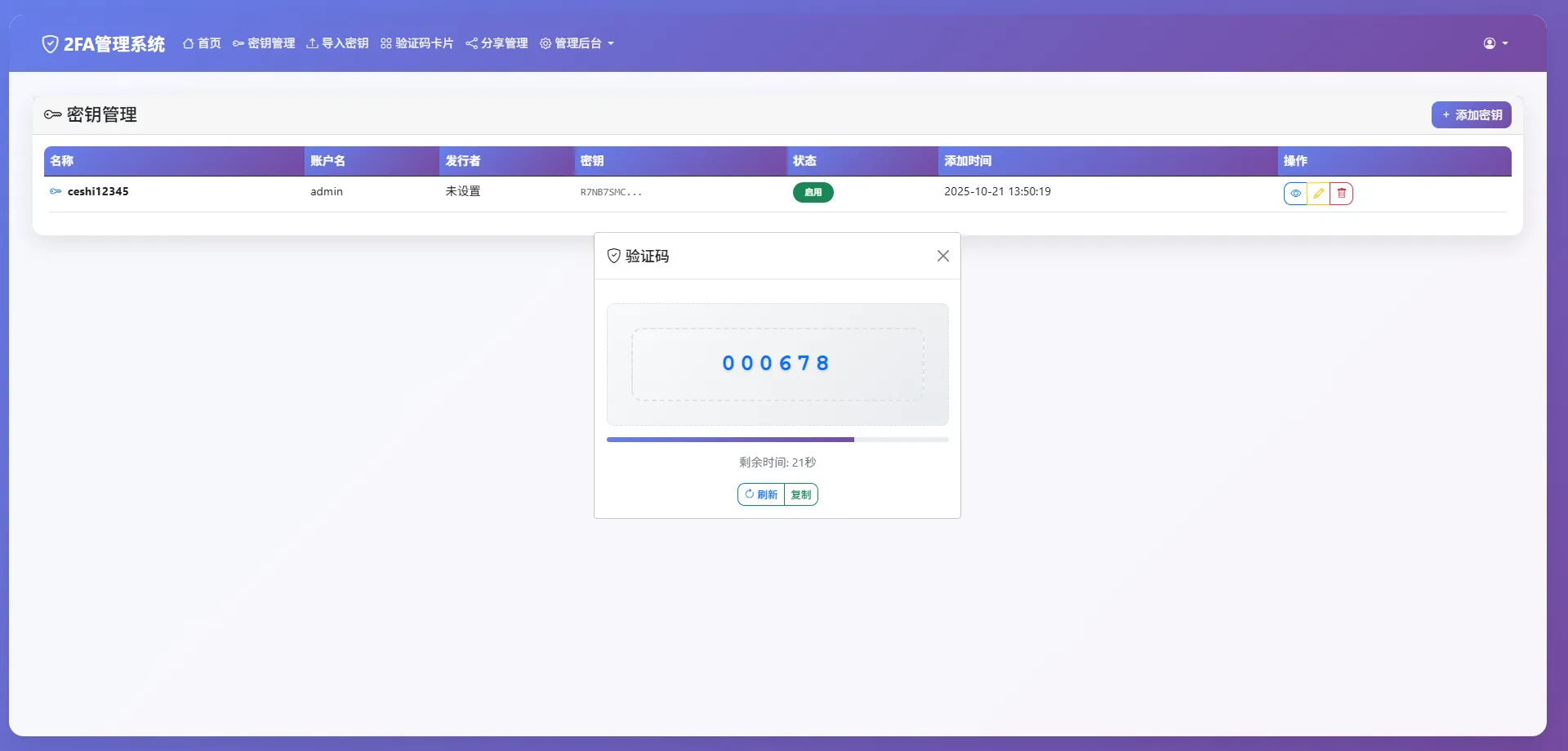Open the 导入密钥 import page

[x=337, y=43]
